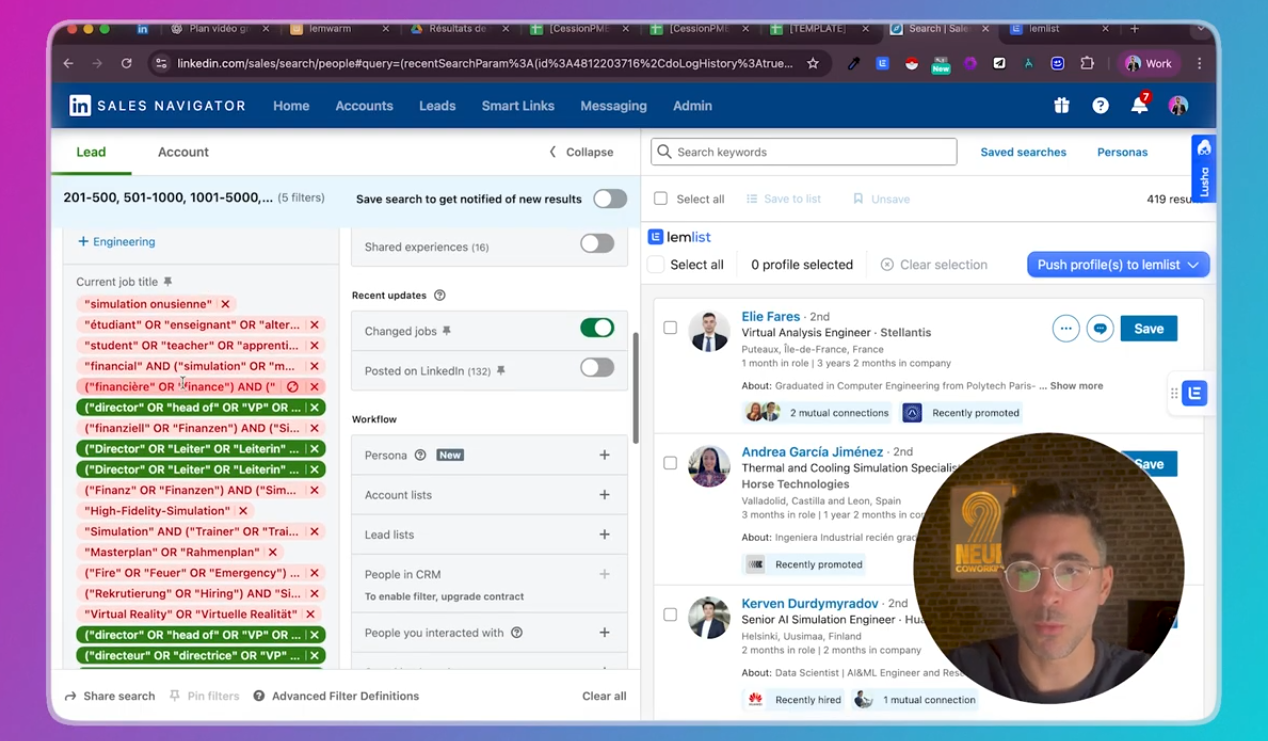Message Elie Fares with the chat icon
The image size is (1268, 741).
pos(1100,328)
